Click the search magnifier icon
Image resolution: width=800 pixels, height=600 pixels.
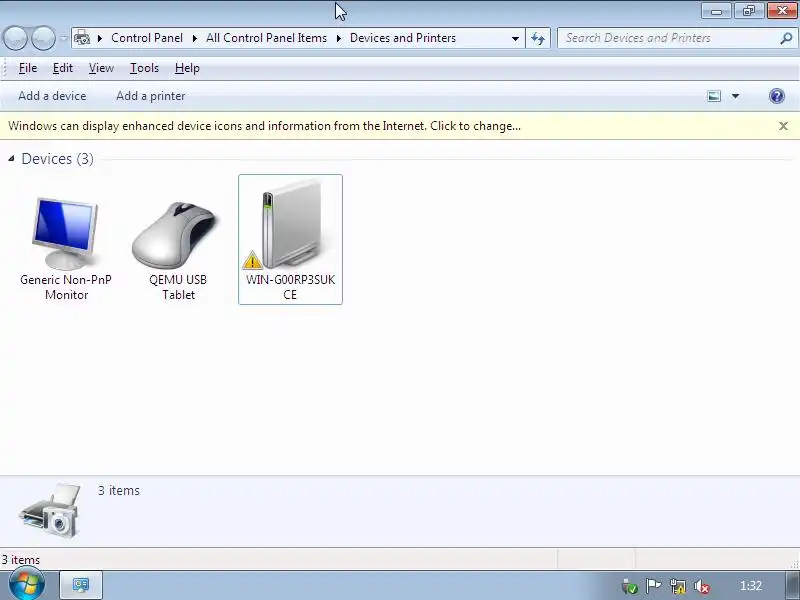point(786,38)
